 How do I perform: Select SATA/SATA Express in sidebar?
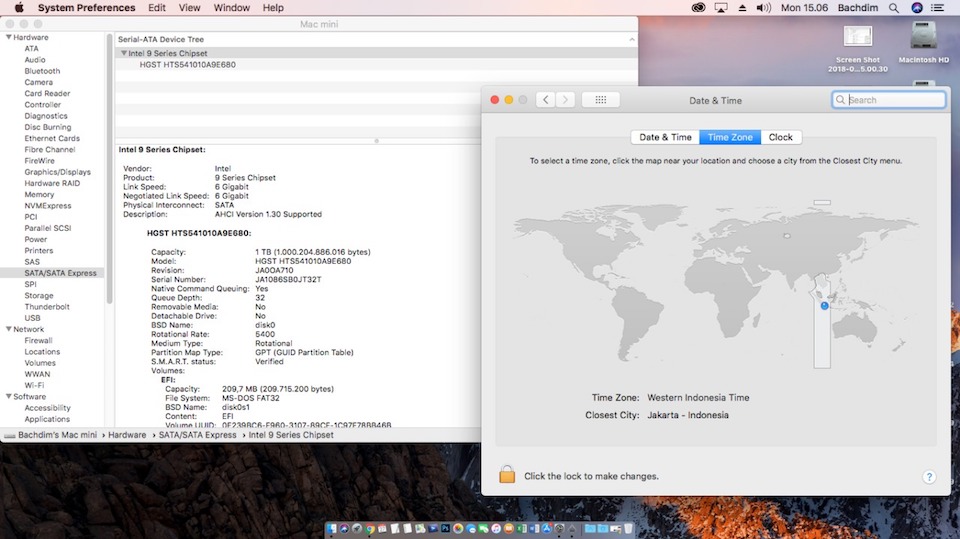61,273
